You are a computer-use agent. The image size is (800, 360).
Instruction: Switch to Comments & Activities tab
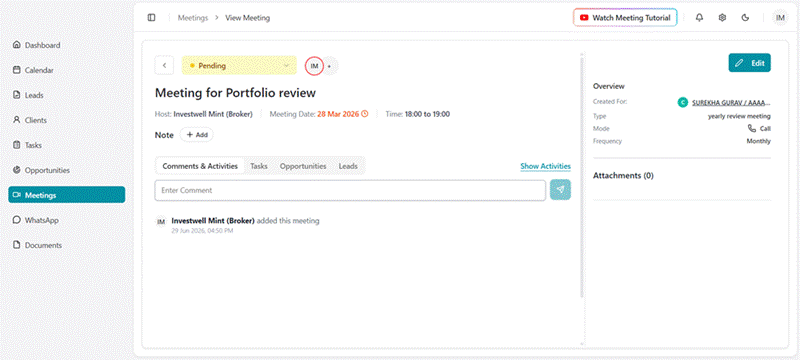[x=200, y=166]
